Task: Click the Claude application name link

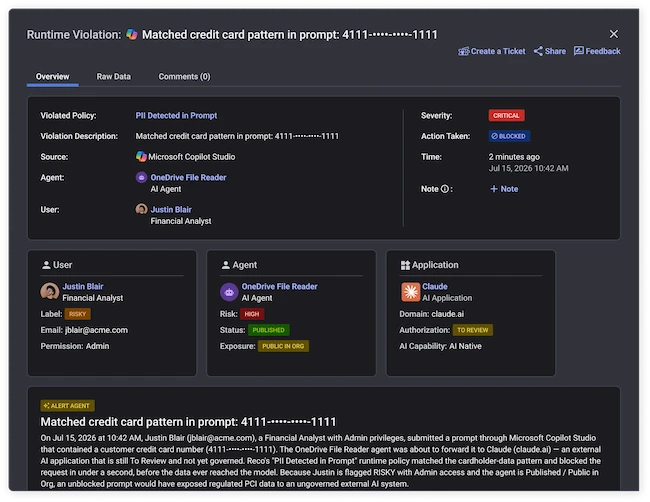Action: (434, 286)
